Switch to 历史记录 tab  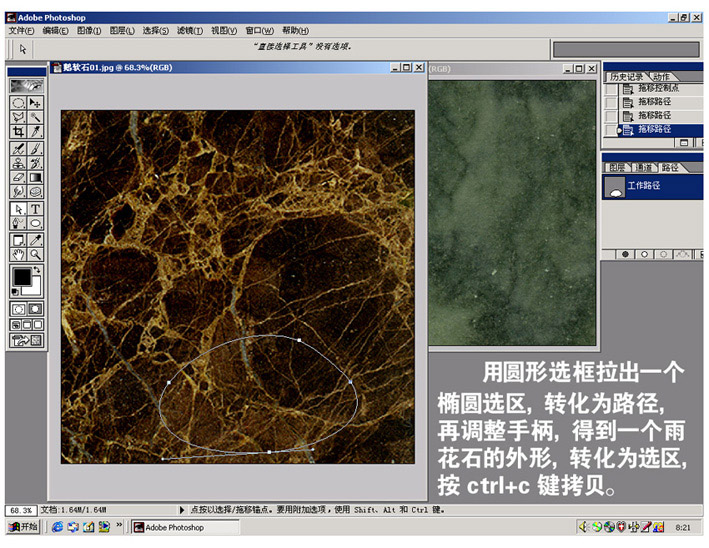[626, 77]
